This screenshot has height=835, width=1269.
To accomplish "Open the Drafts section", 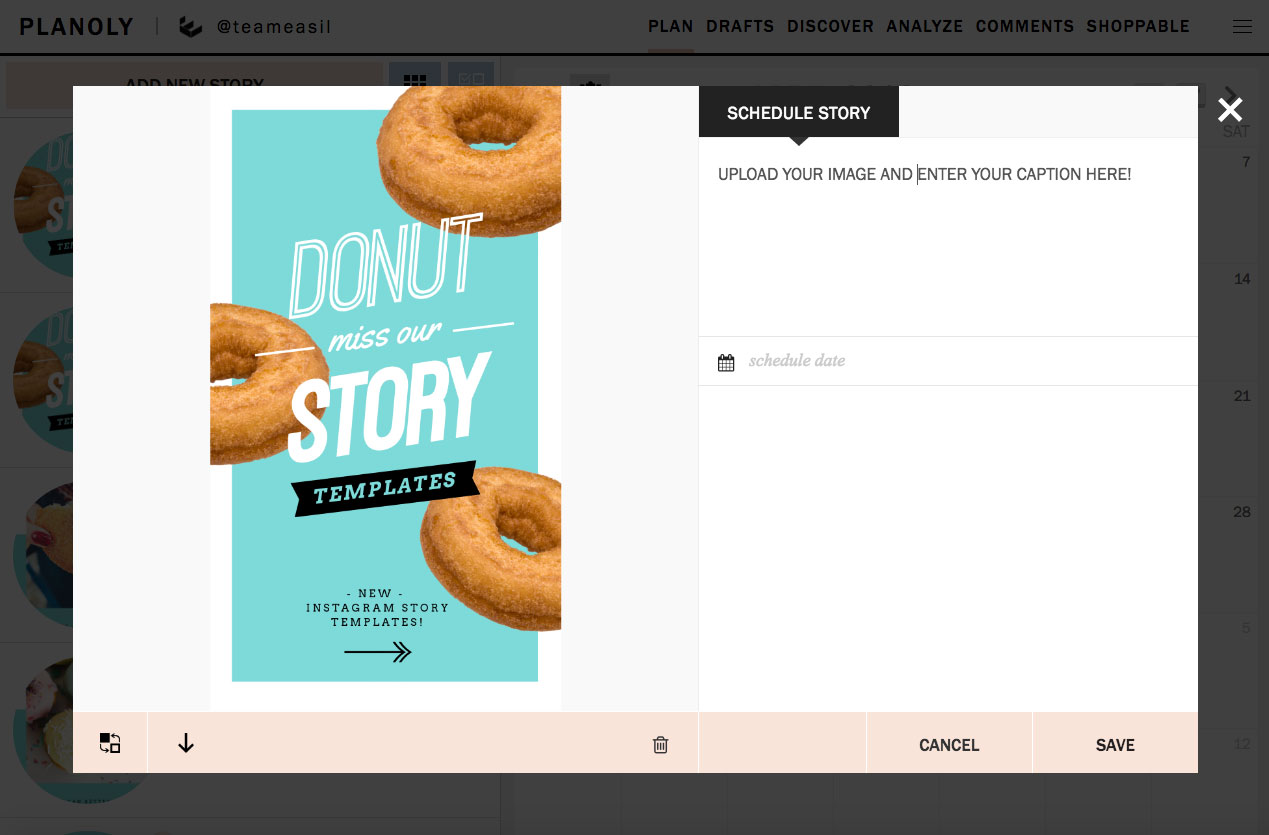I will click(x=740, y=27).
